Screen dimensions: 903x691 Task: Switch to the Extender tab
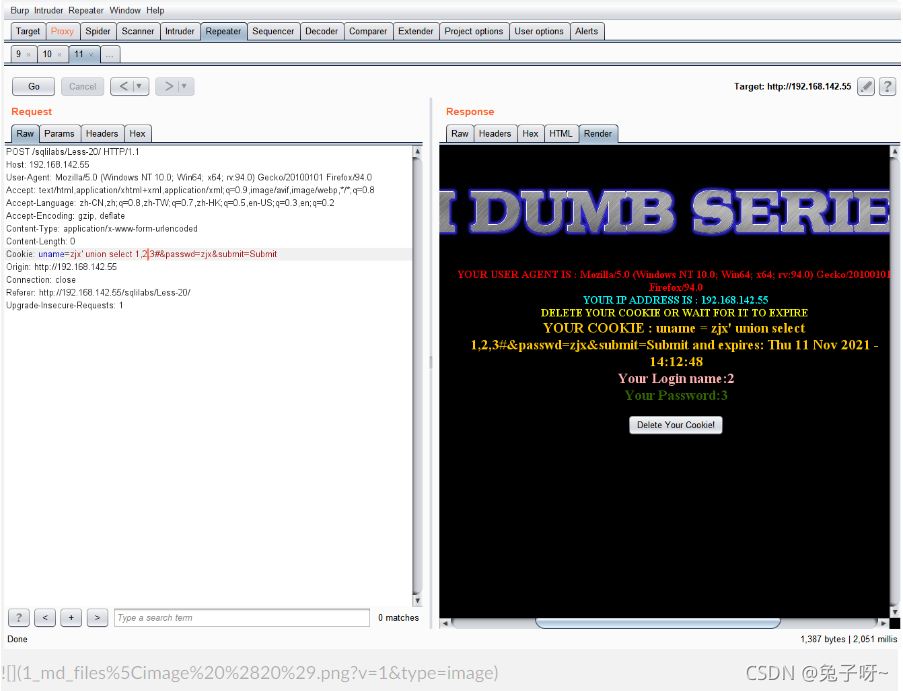click(x=415, y=31)
